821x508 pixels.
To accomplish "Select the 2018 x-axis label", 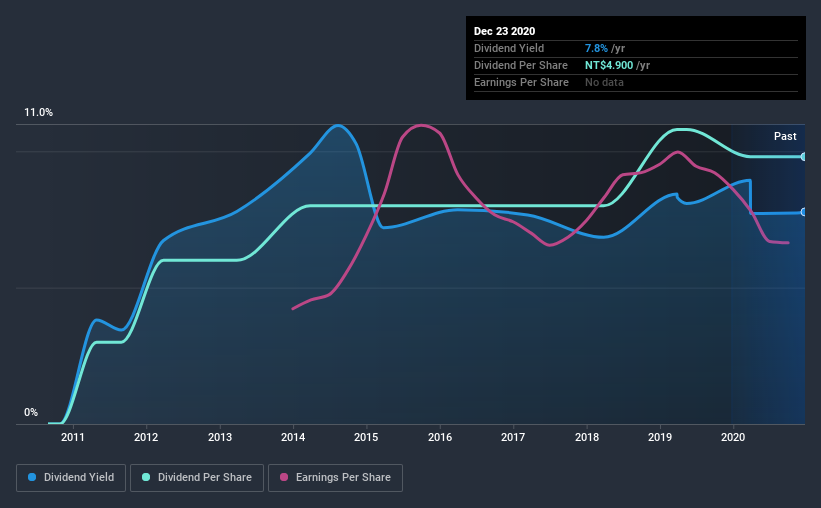I will [587, 437].
